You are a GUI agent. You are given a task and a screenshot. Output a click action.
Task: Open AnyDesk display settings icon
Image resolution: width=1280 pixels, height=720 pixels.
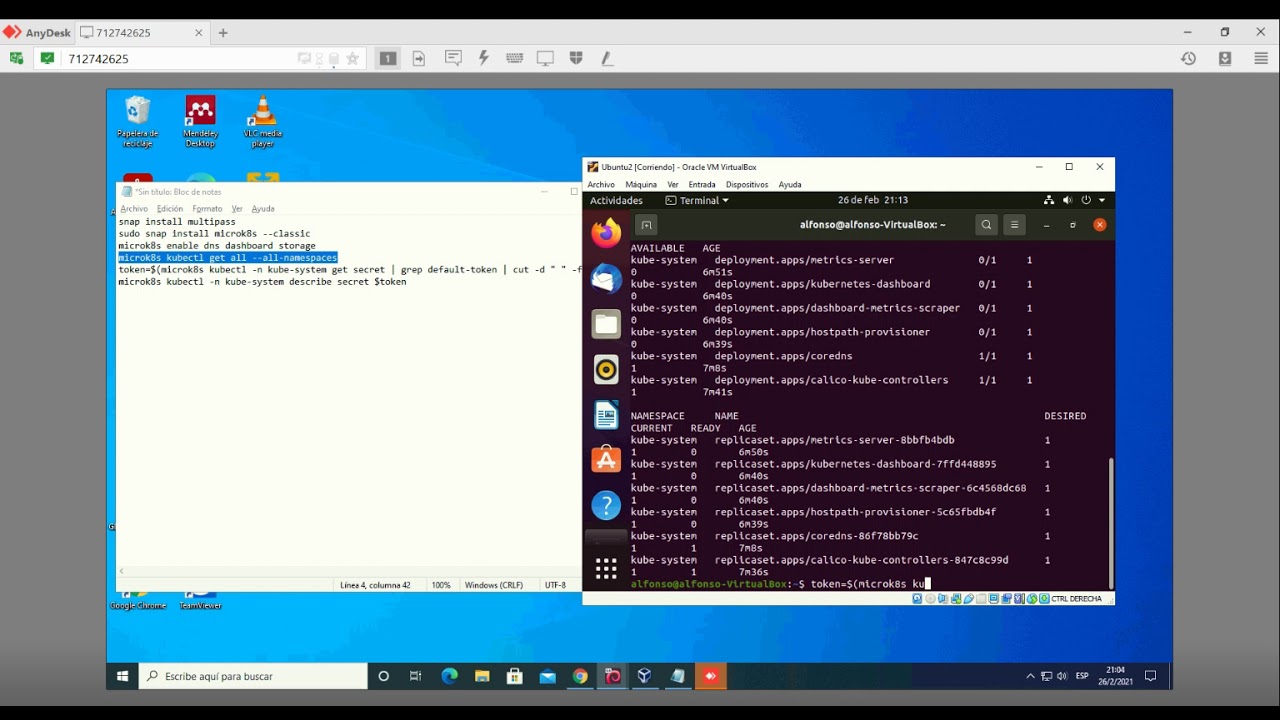click(545, 58)
